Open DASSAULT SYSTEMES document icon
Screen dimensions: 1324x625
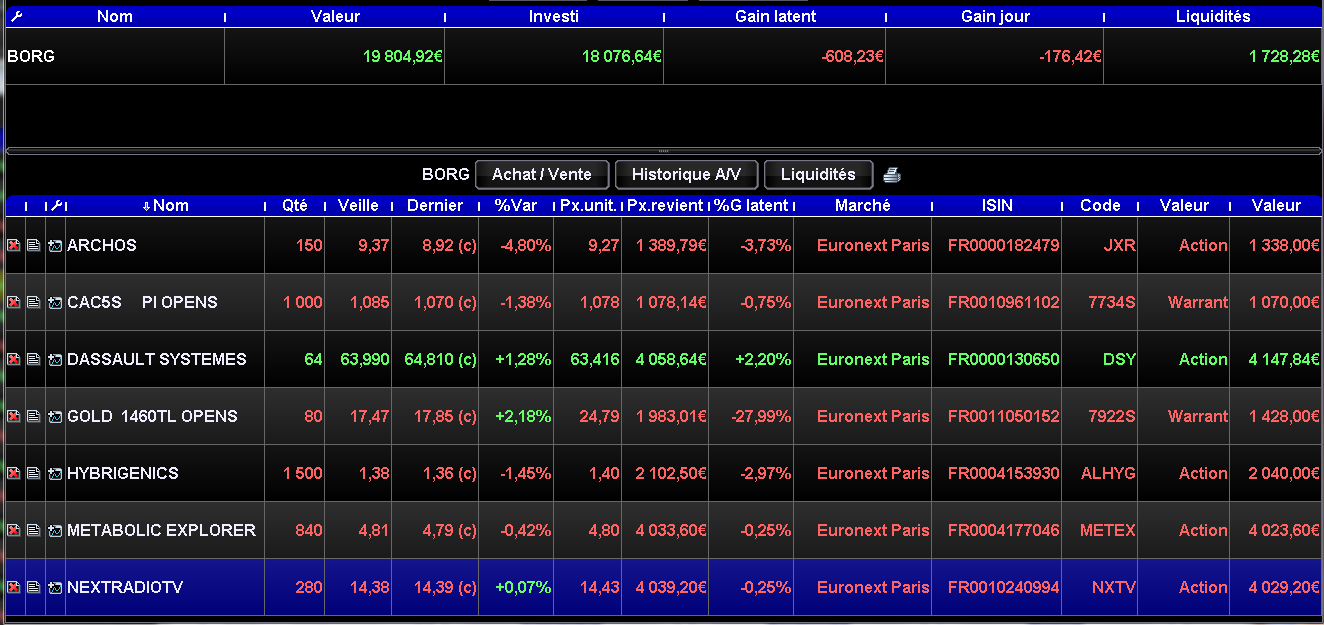34,359
